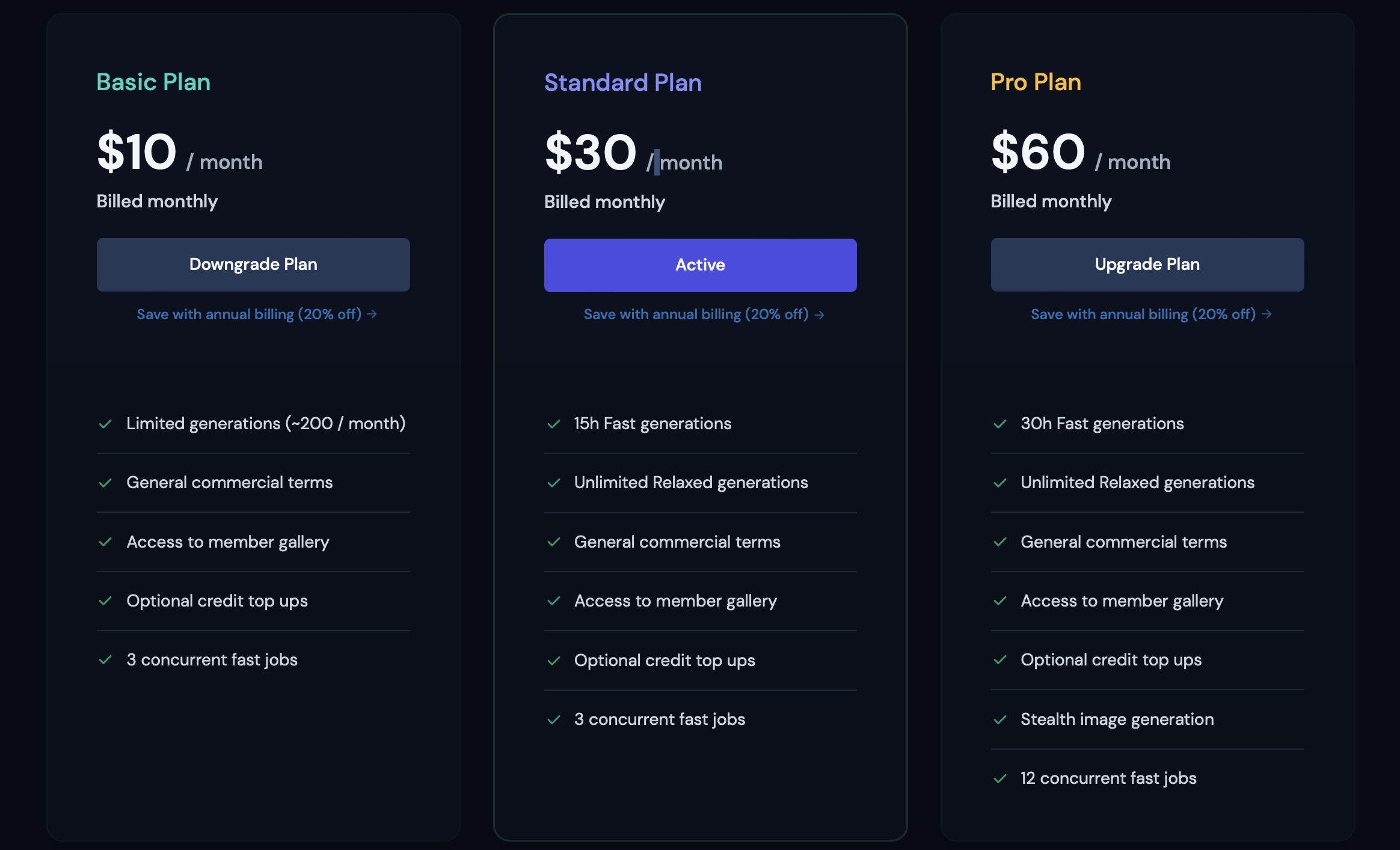Open Pro Plan annual billing savings link
Viewport: 1400px width, 850px height.
point(1150,314)
